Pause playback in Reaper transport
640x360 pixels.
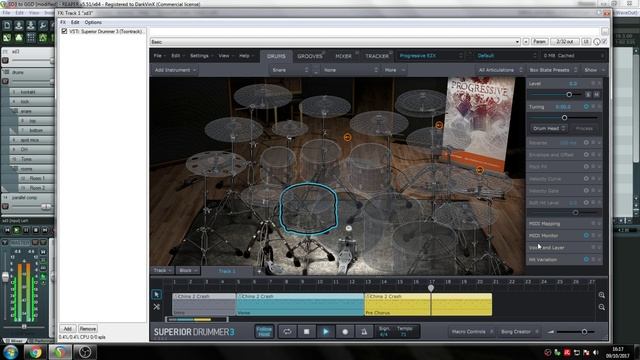(x=26, y=230)
